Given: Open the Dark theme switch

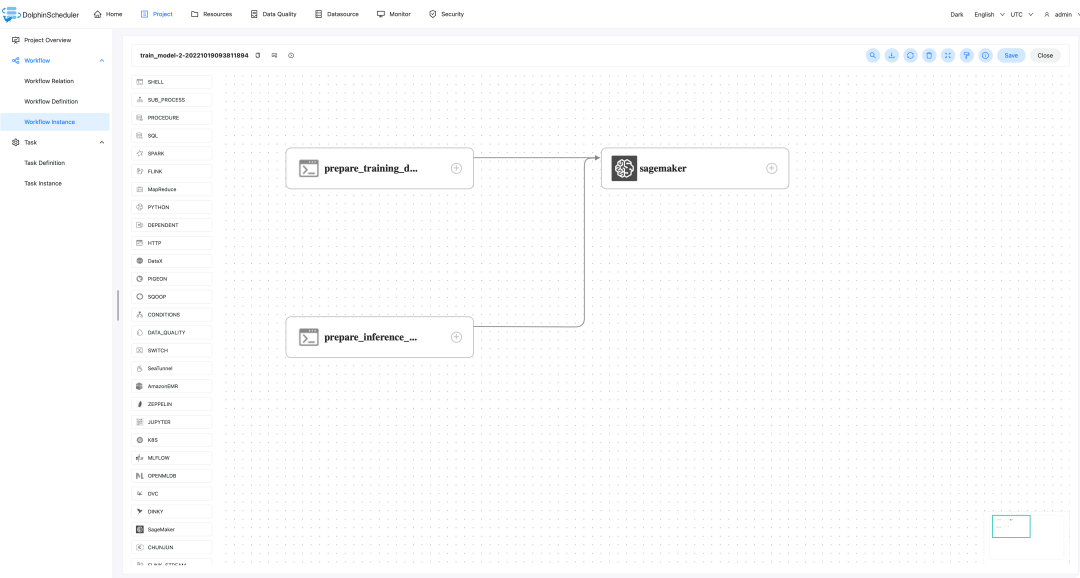Looking at the screenshot, I should [957, 14].
